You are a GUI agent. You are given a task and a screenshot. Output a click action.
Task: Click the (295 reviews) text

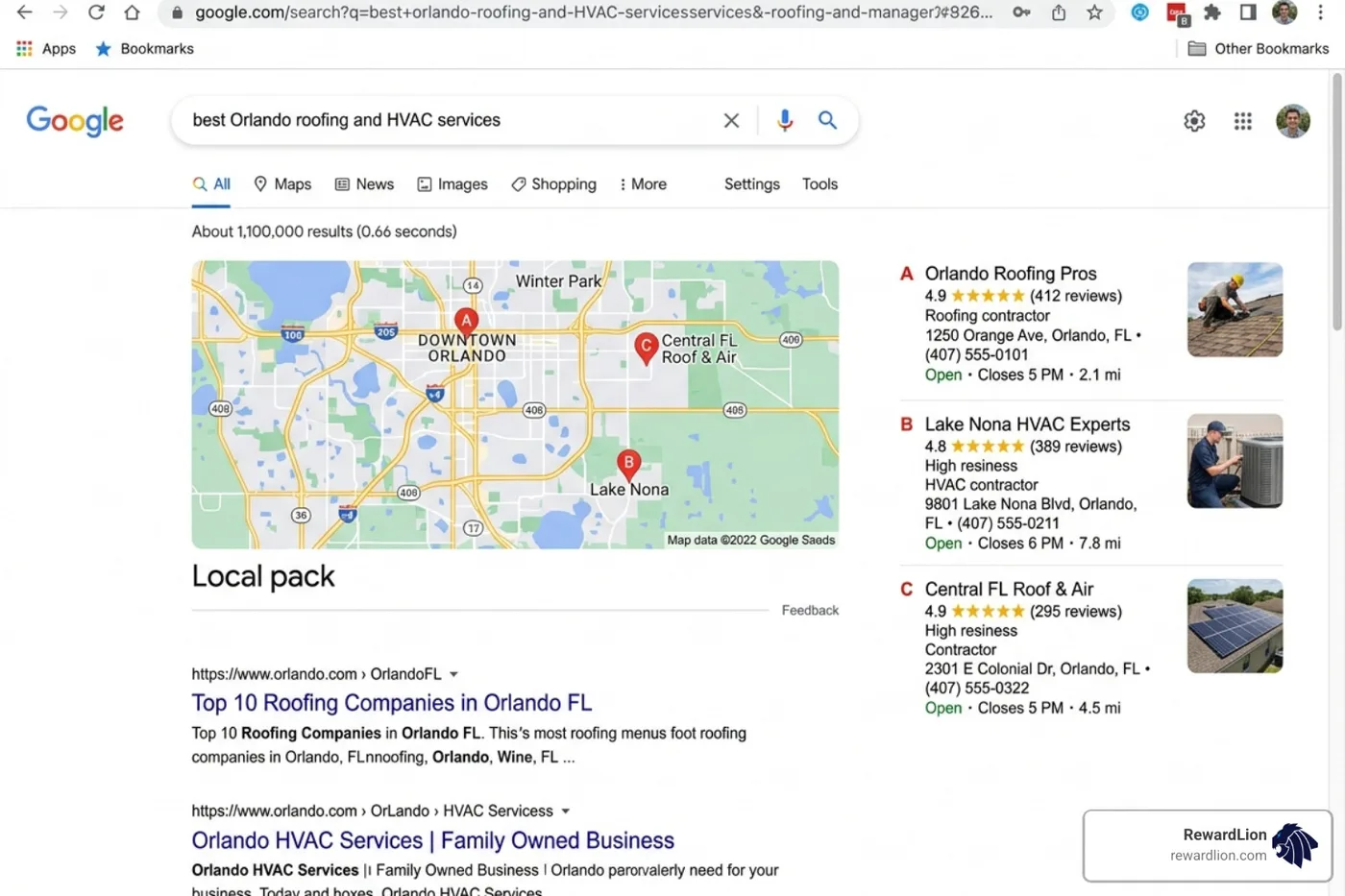[x=1076, y=612]
